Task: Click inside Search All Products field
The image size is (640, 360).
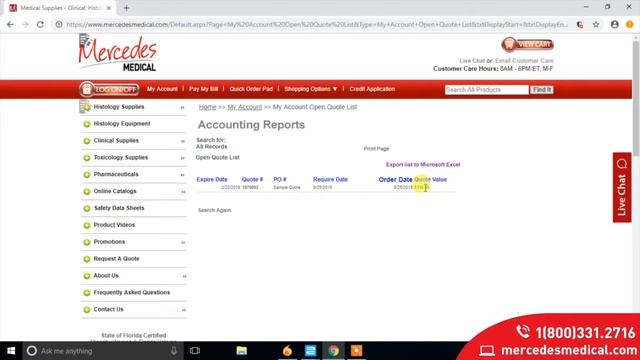Action: [487, 89]
